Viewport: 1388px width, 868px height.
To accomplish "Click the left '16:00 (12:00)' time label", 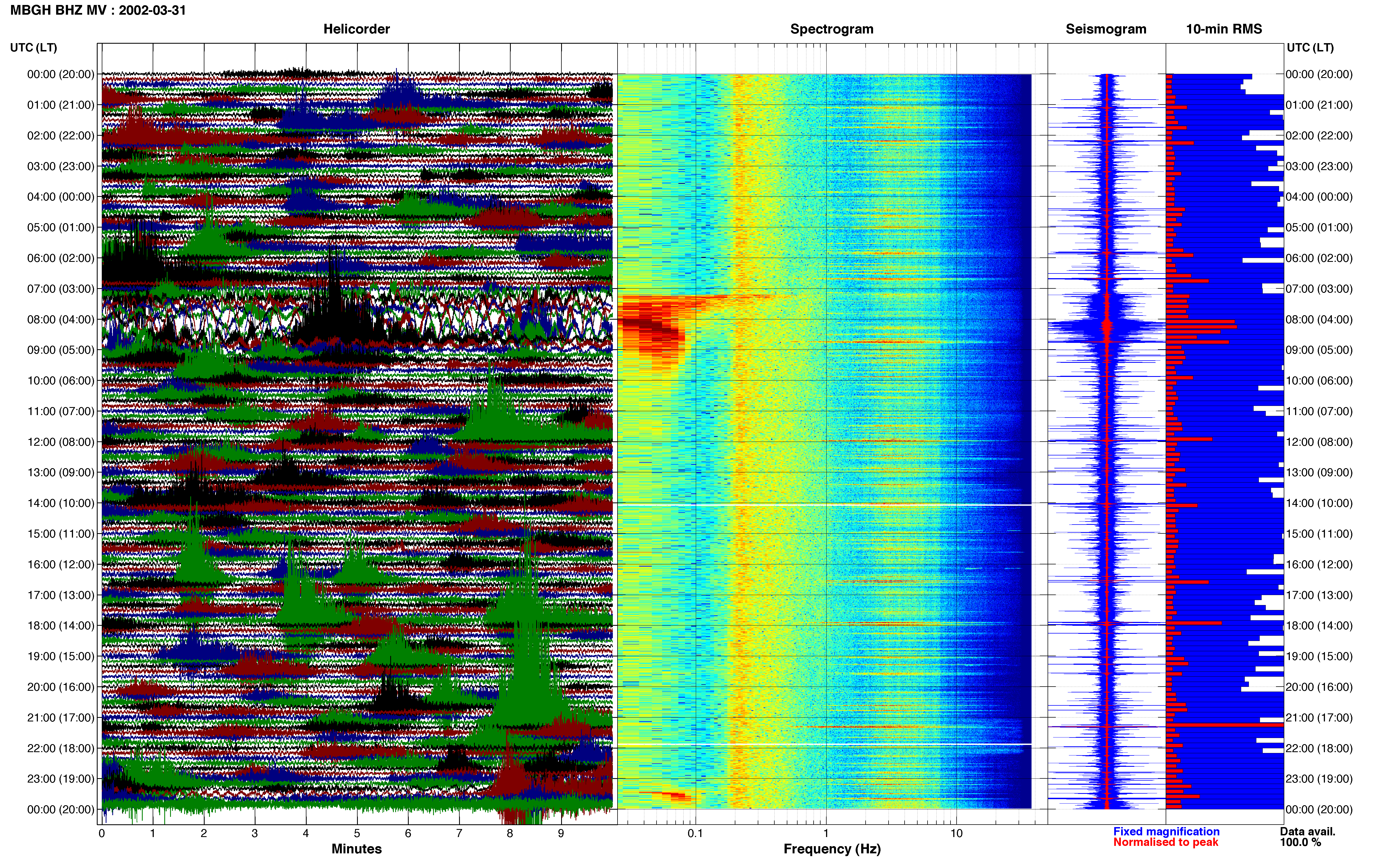I will coord(61,564).
